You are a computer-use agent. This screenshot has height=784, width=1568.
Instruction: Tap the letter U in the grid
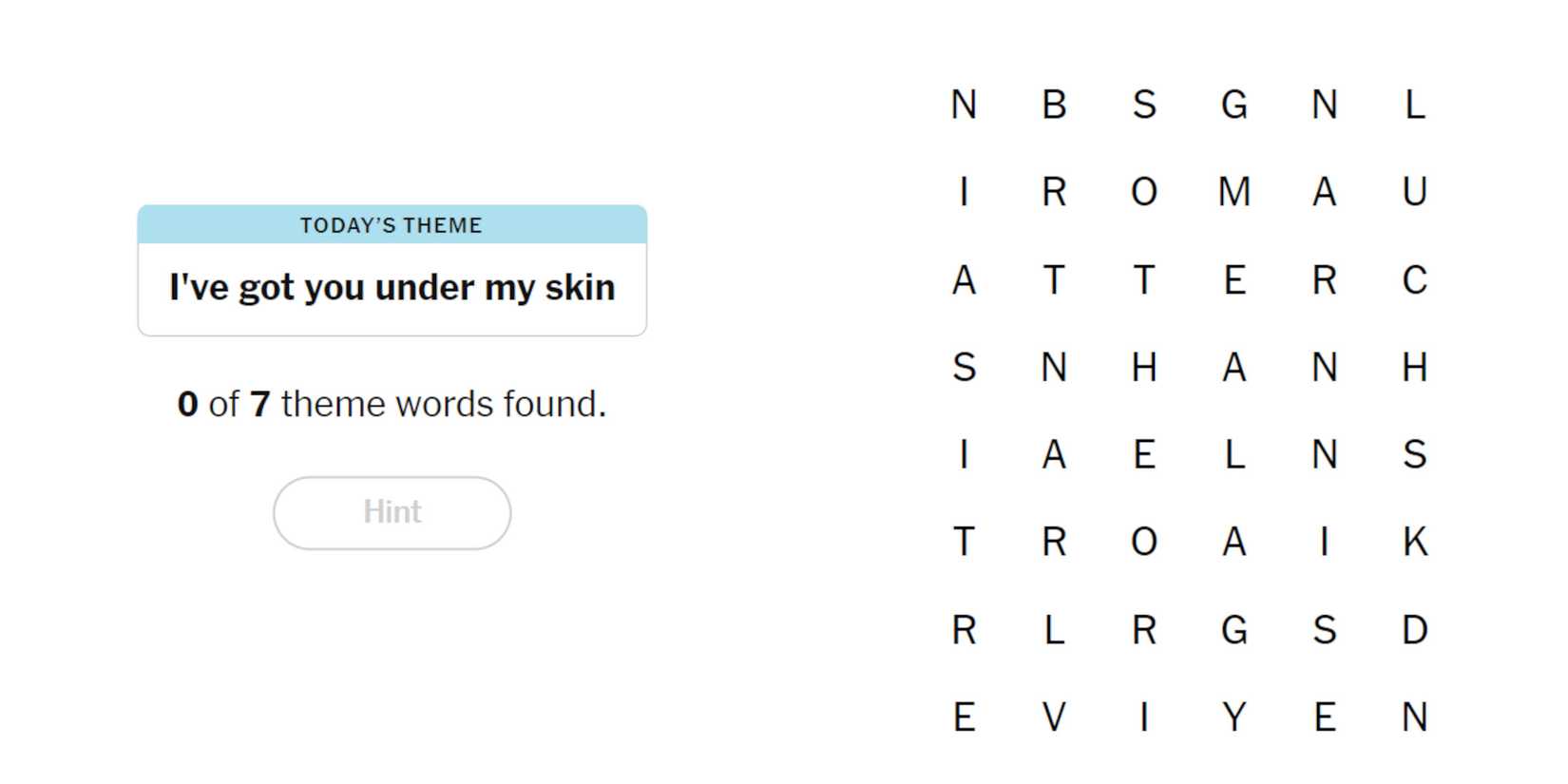1414,192
